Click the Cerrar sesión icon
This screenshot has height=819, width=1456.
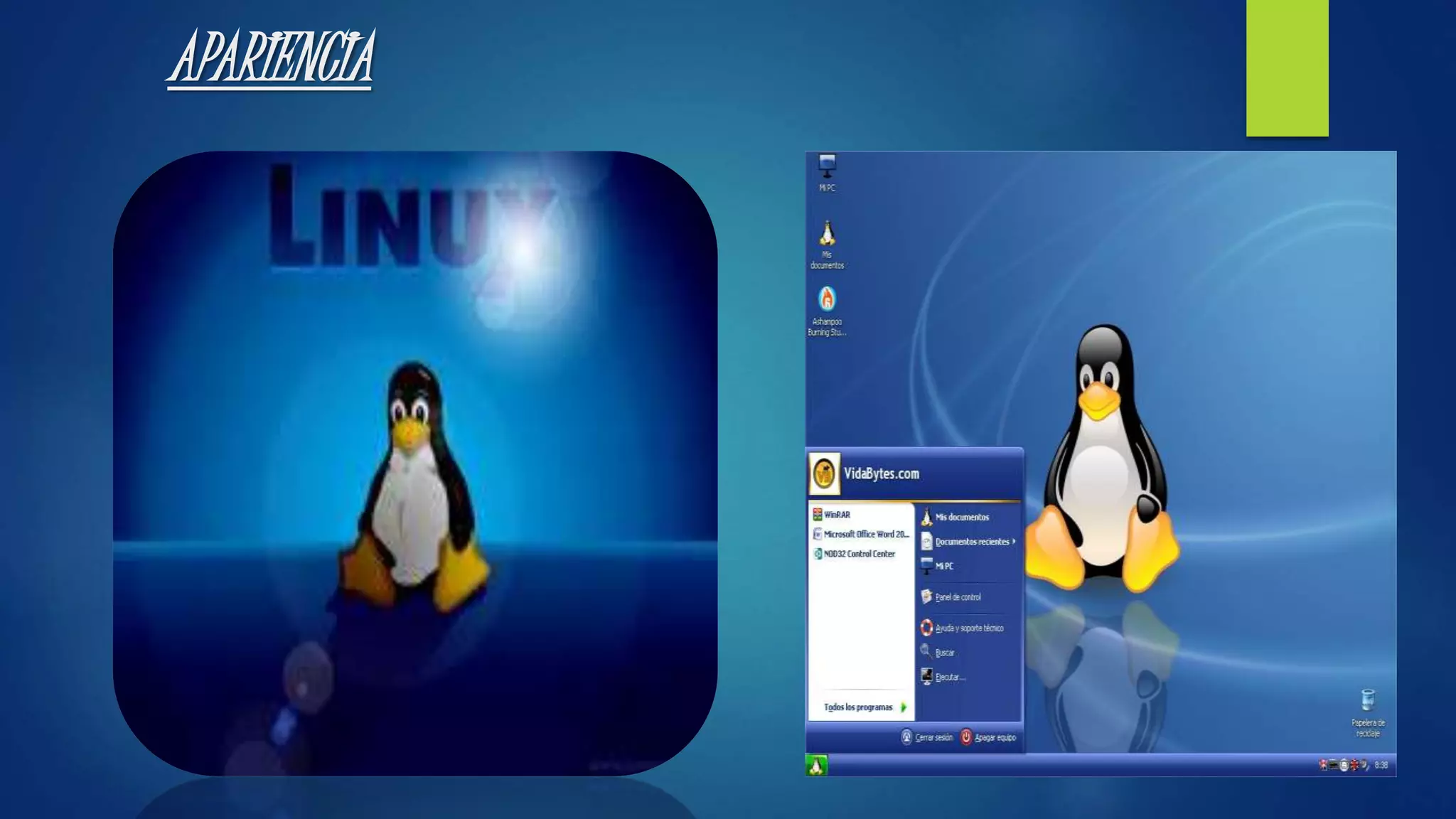click(906, 737)
